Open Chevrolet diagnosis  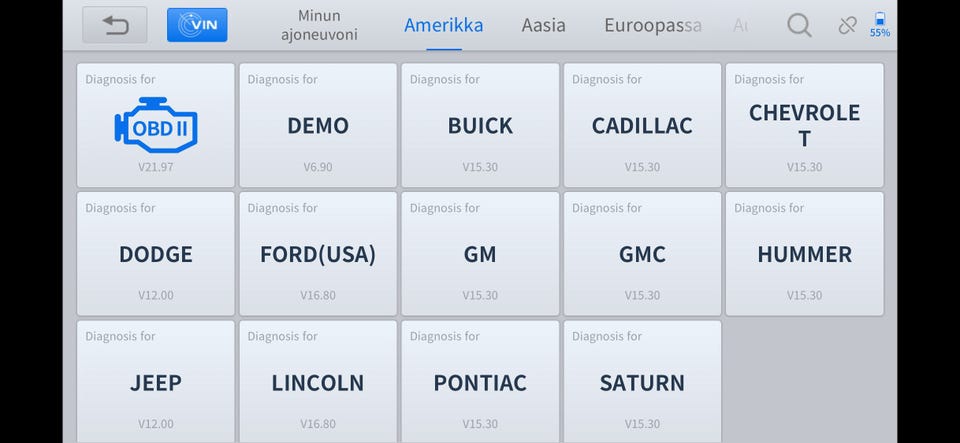tap(804, 126)
